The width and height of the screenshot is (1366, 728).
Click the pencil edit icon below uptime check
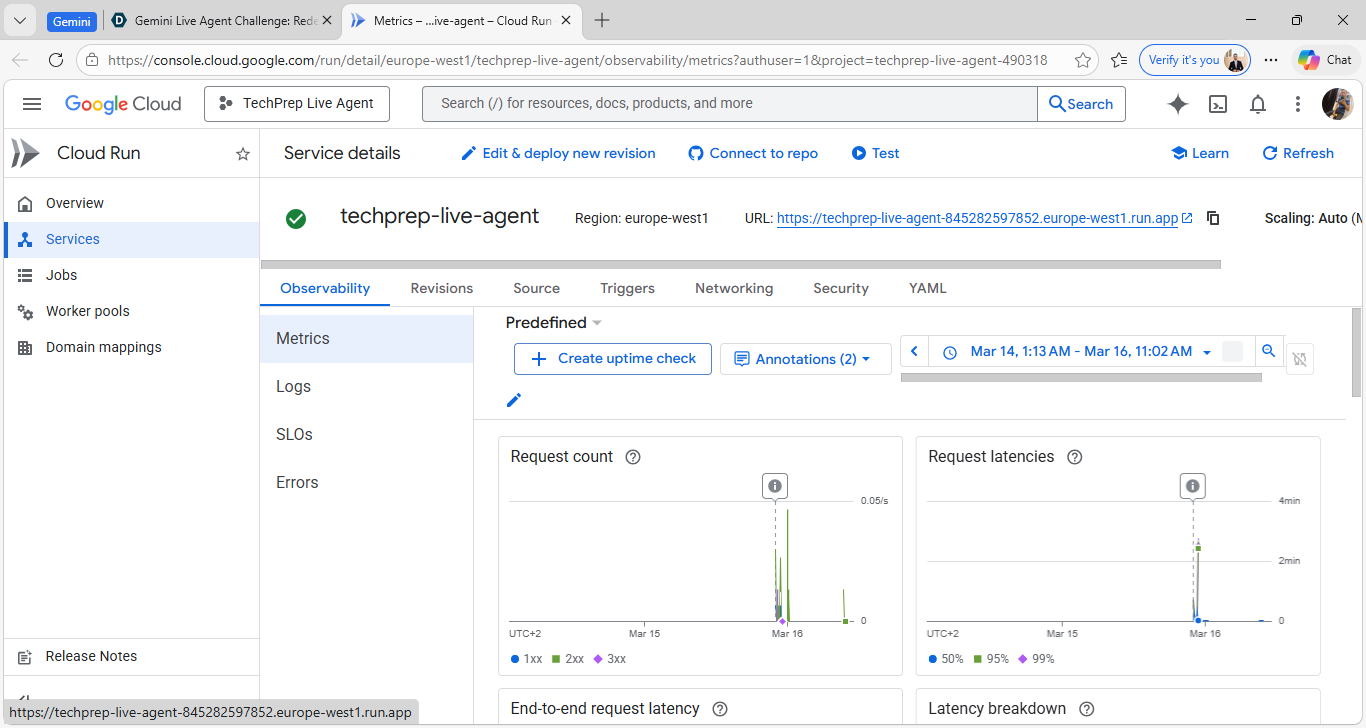pos(514,400)
